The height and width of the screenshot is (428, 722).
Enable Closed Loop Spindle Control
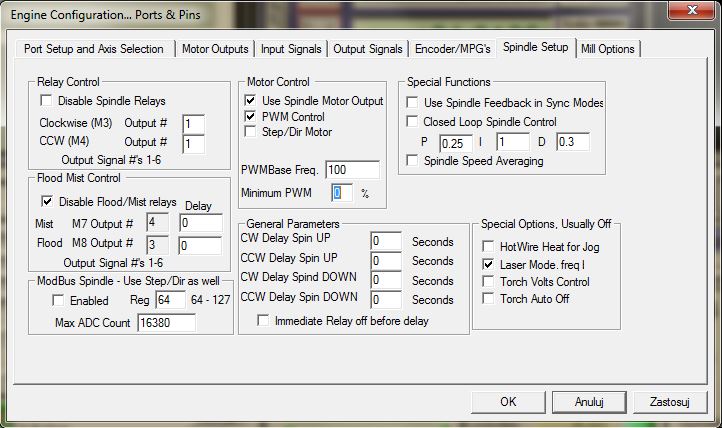pyautogui.click(x=412, y=121)
